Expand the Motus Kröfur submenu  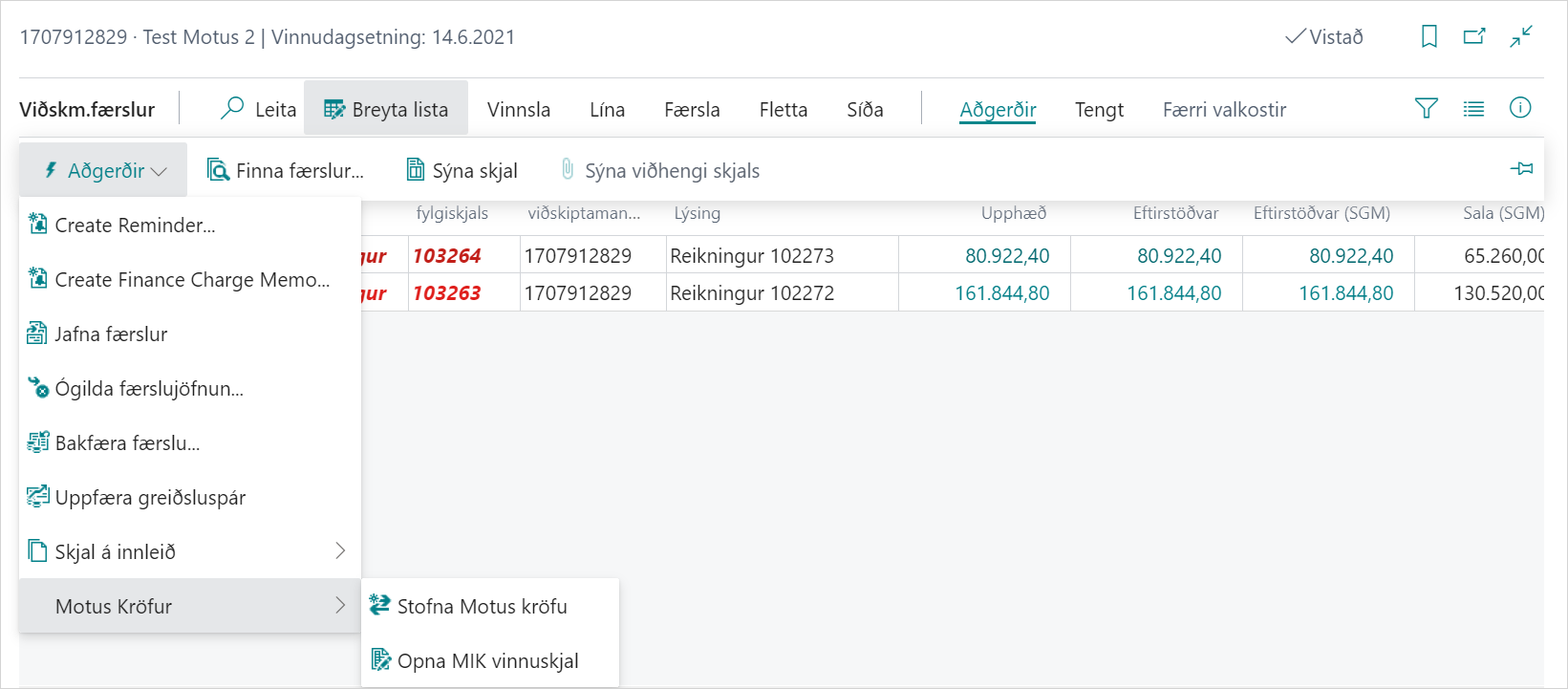[189, 606]
